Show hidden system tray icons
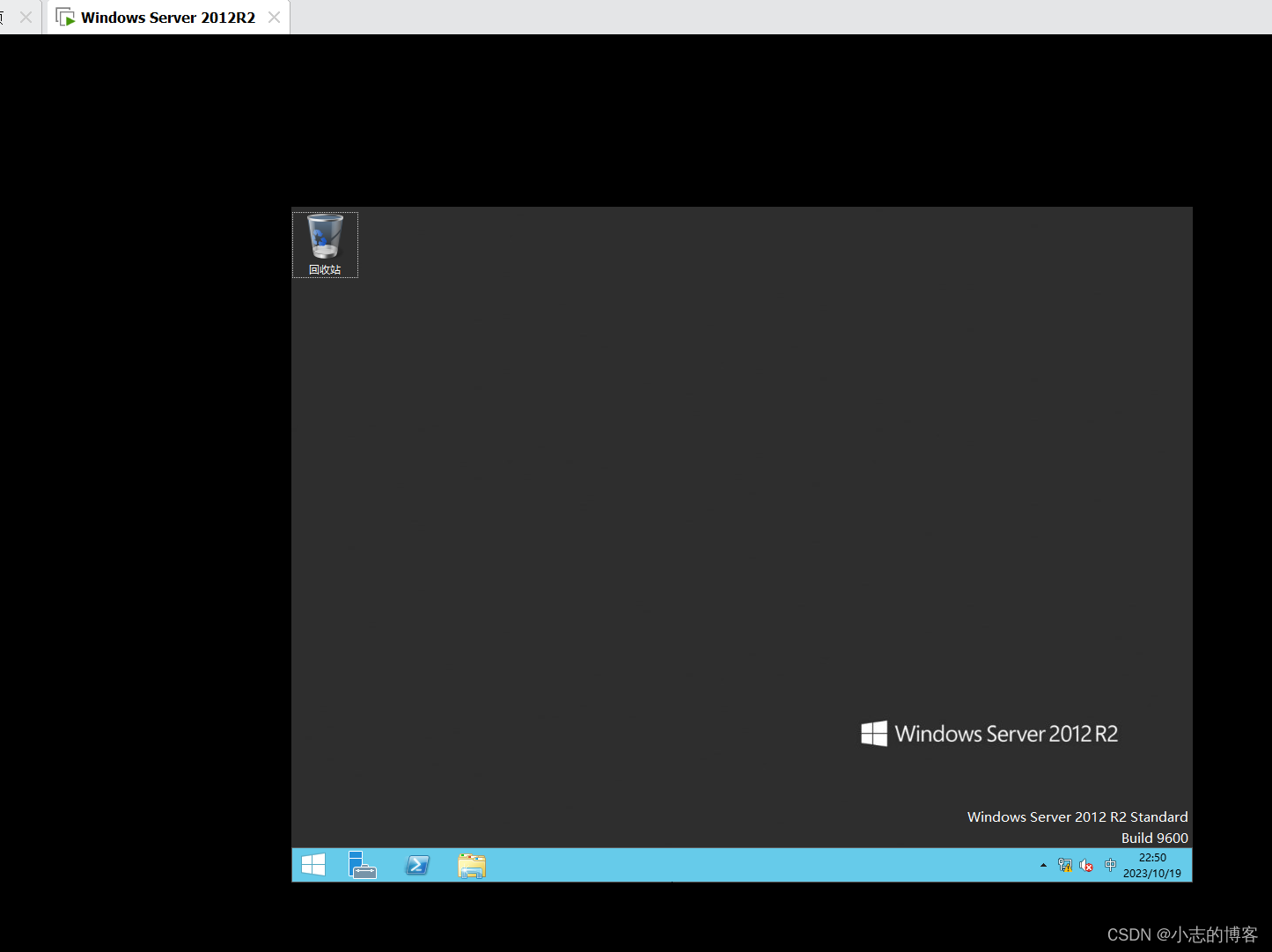This screenshot has height=952, width=1272. (x=1043, y=865)
